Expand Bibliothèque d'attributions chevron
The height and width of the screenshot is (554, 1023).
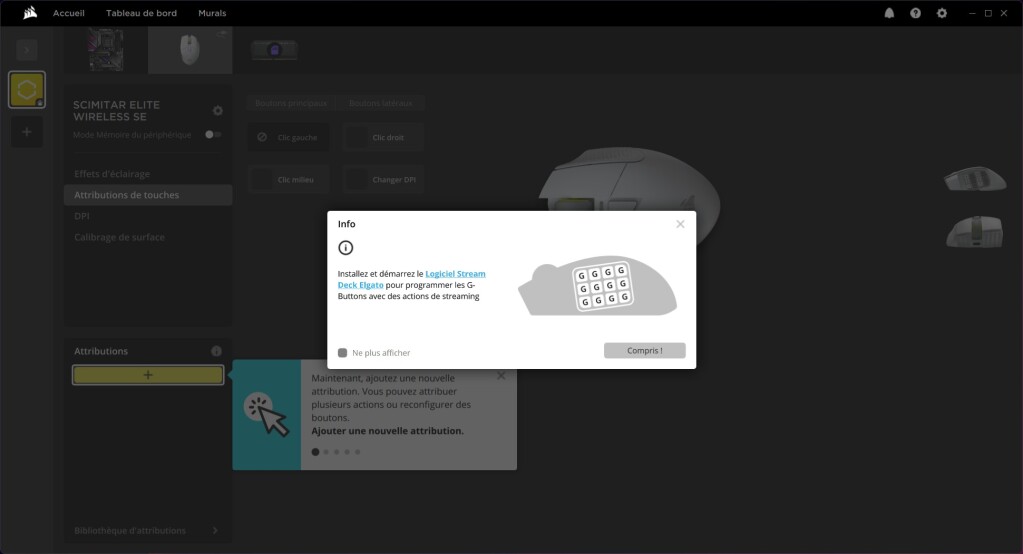[x=215, y=531]
